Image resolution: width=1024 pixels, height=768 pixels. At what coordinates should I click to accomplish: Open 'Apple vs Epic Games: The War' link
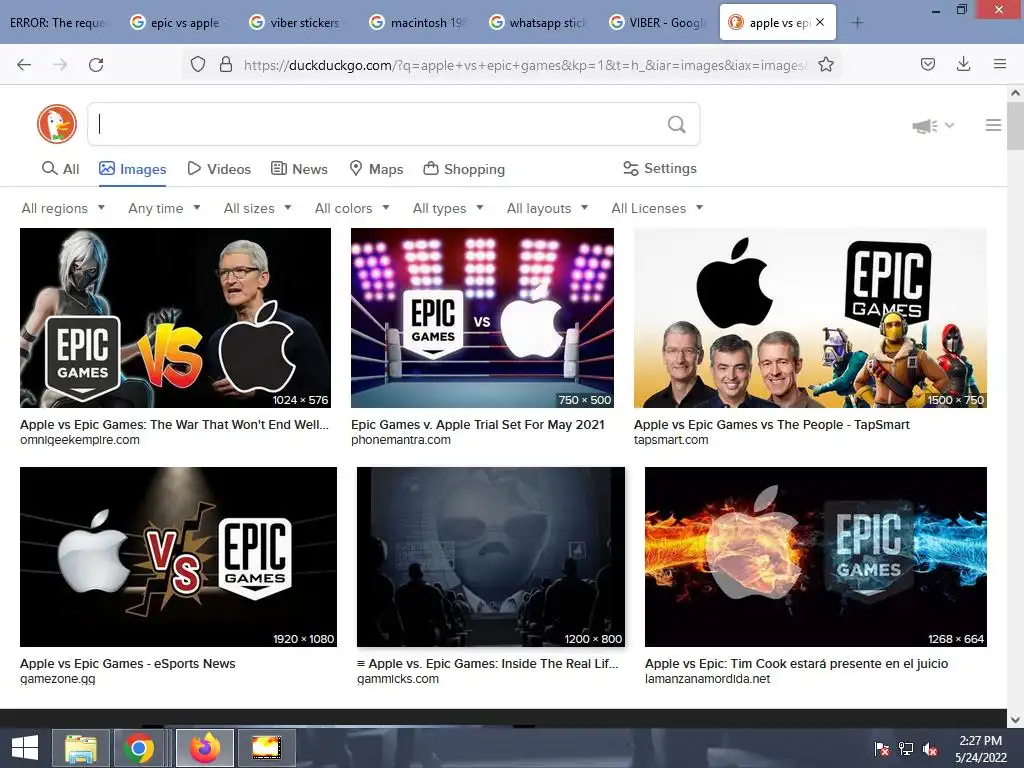[x=174, y=424]
